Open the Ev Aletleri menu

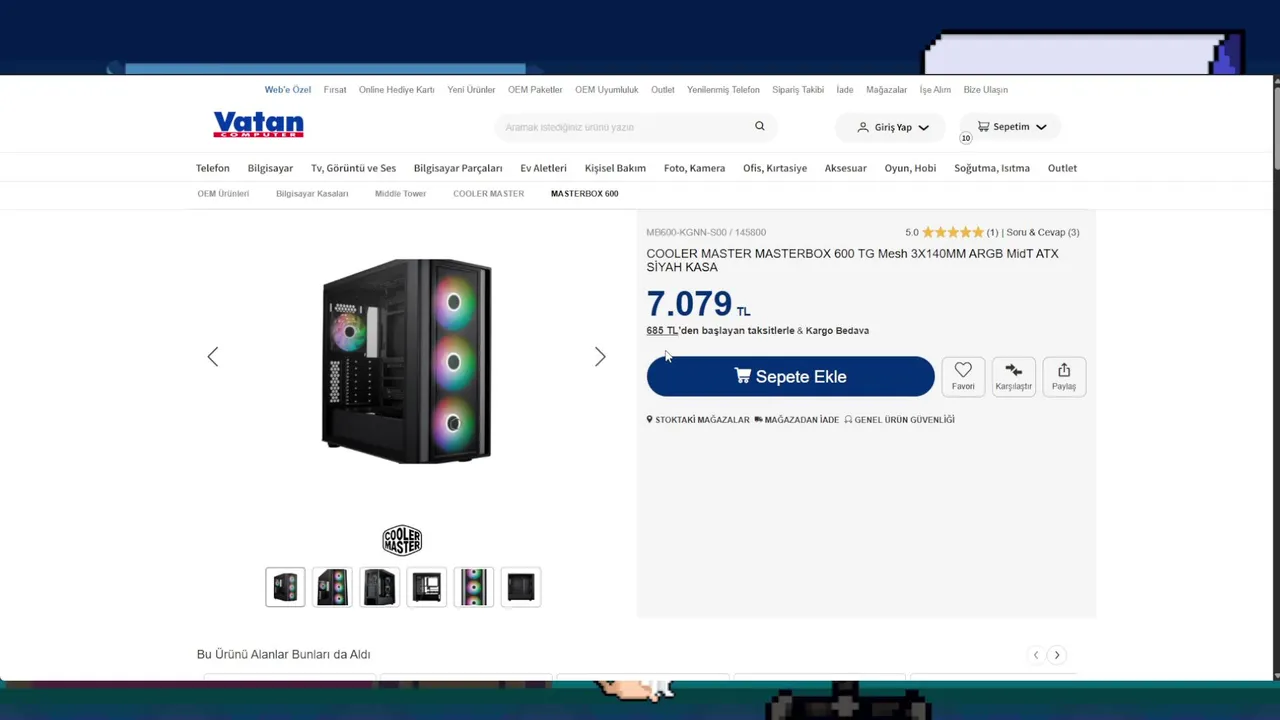click(x=543, y=168)
